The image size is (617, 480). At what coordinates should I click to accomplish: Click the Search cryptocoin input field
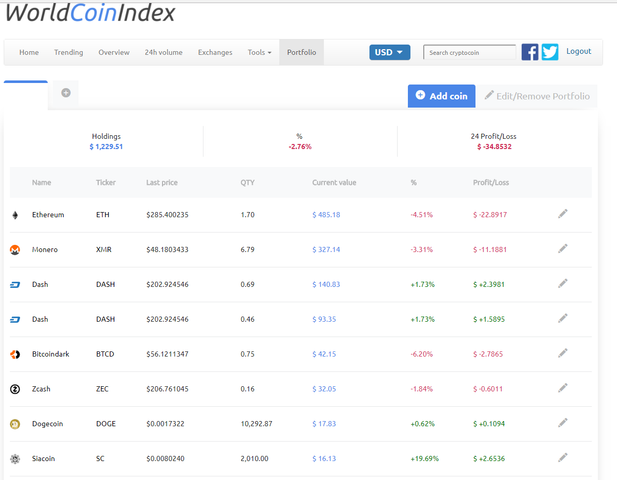[x=470, y=52]
